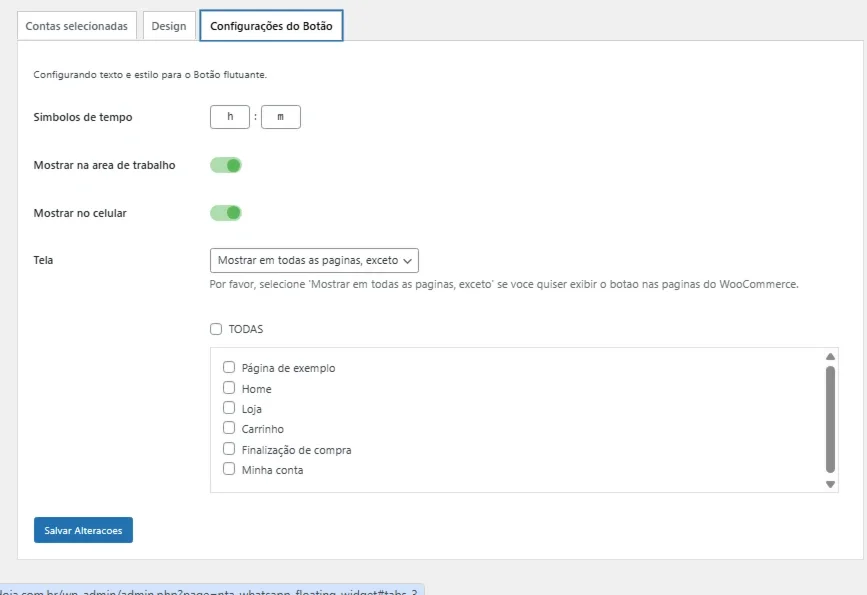The width and height of the screenshot is (867, 595).
Task: Click the page list scroll down arrow
Action: click(x=830, y=484)
